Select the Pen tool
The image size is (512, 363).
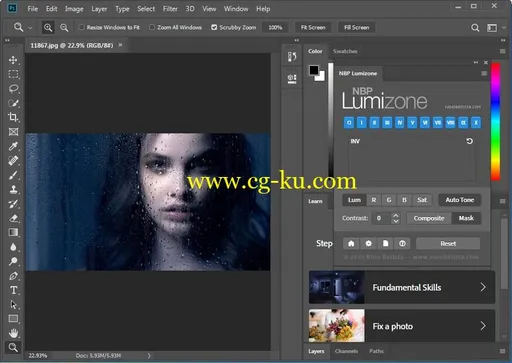[x=13, y=276]
